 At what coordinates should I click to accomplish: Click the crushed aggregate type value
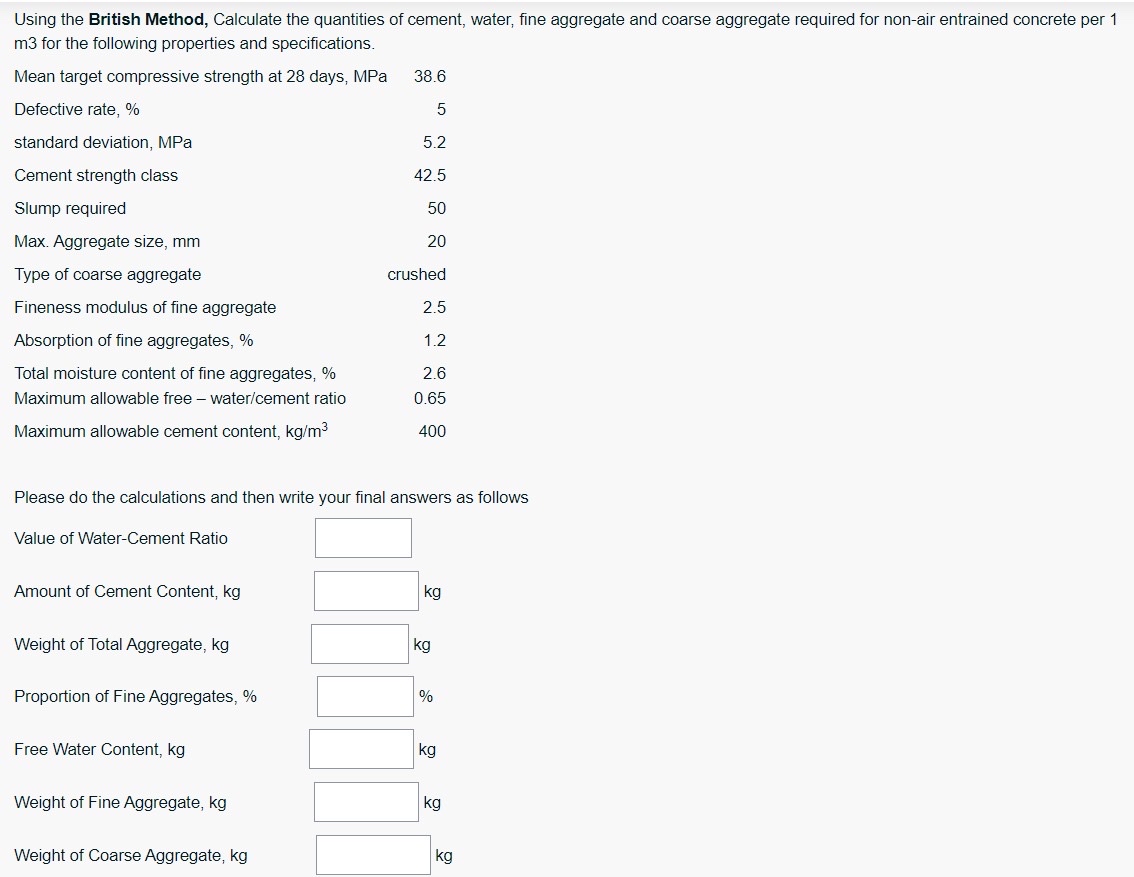tap(416, 274)
